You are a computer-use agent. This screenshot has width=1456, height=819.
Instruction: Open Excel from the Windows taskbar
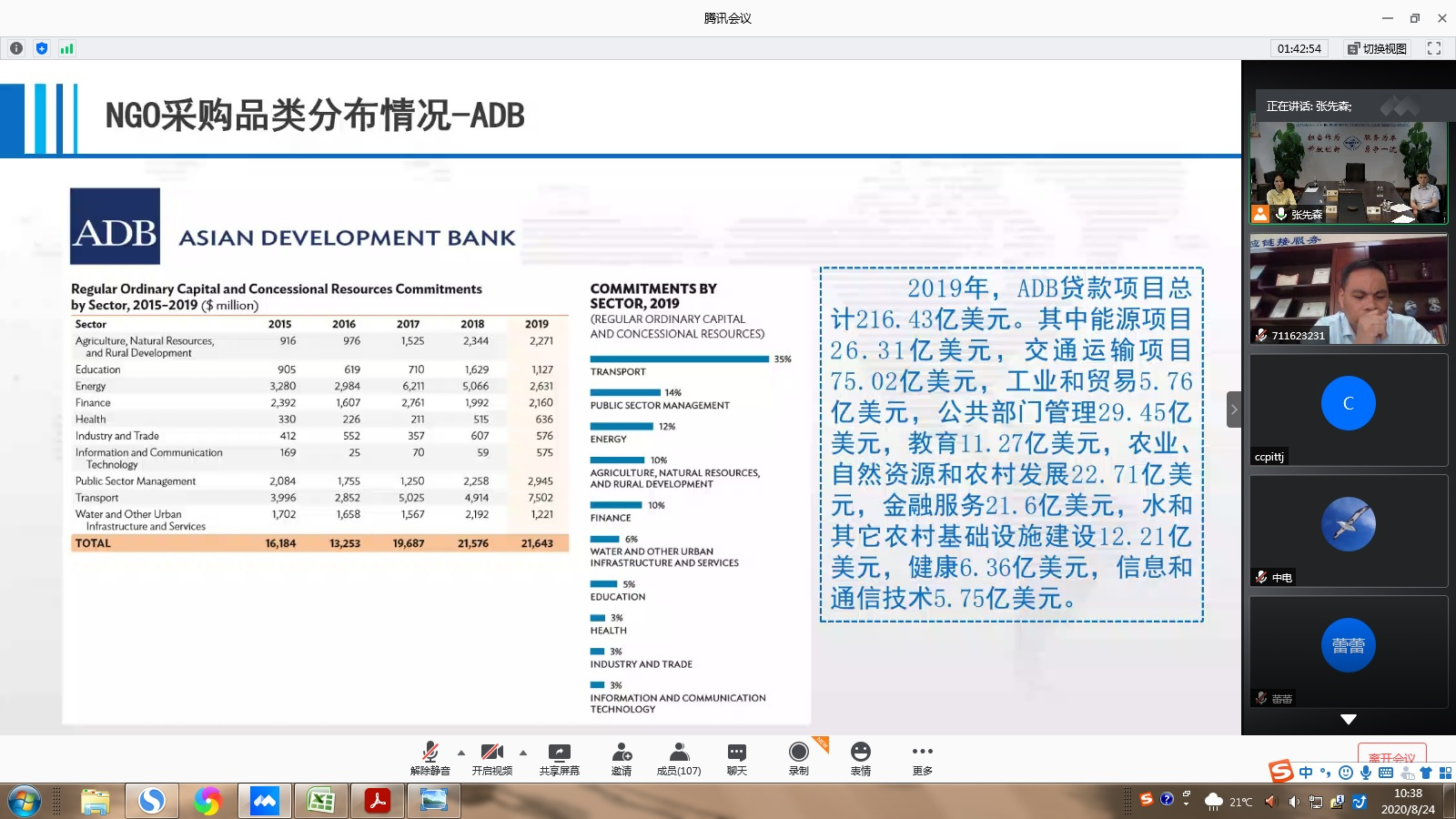pyautogui.click(x=320, y=801)
